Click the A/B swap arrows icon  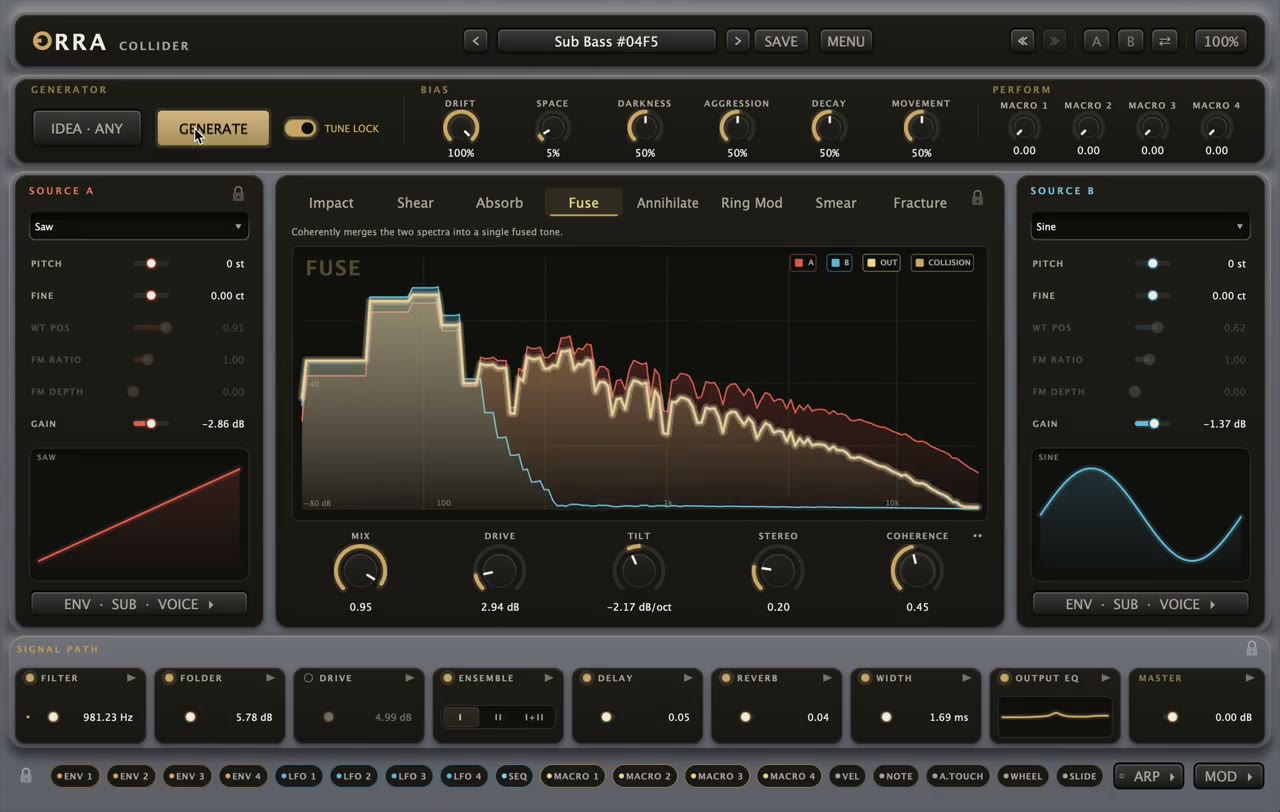(1164, 41)
